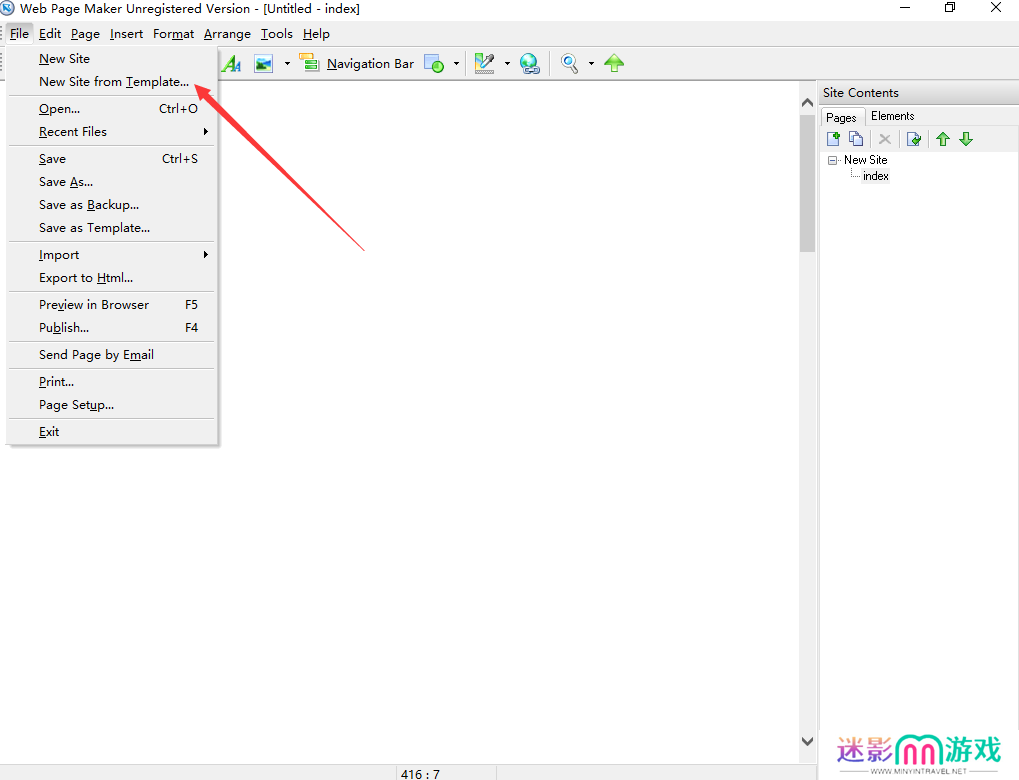Insert an image using the picture icon
This screenshot has width=1019, height=780.
click(263, 64)
